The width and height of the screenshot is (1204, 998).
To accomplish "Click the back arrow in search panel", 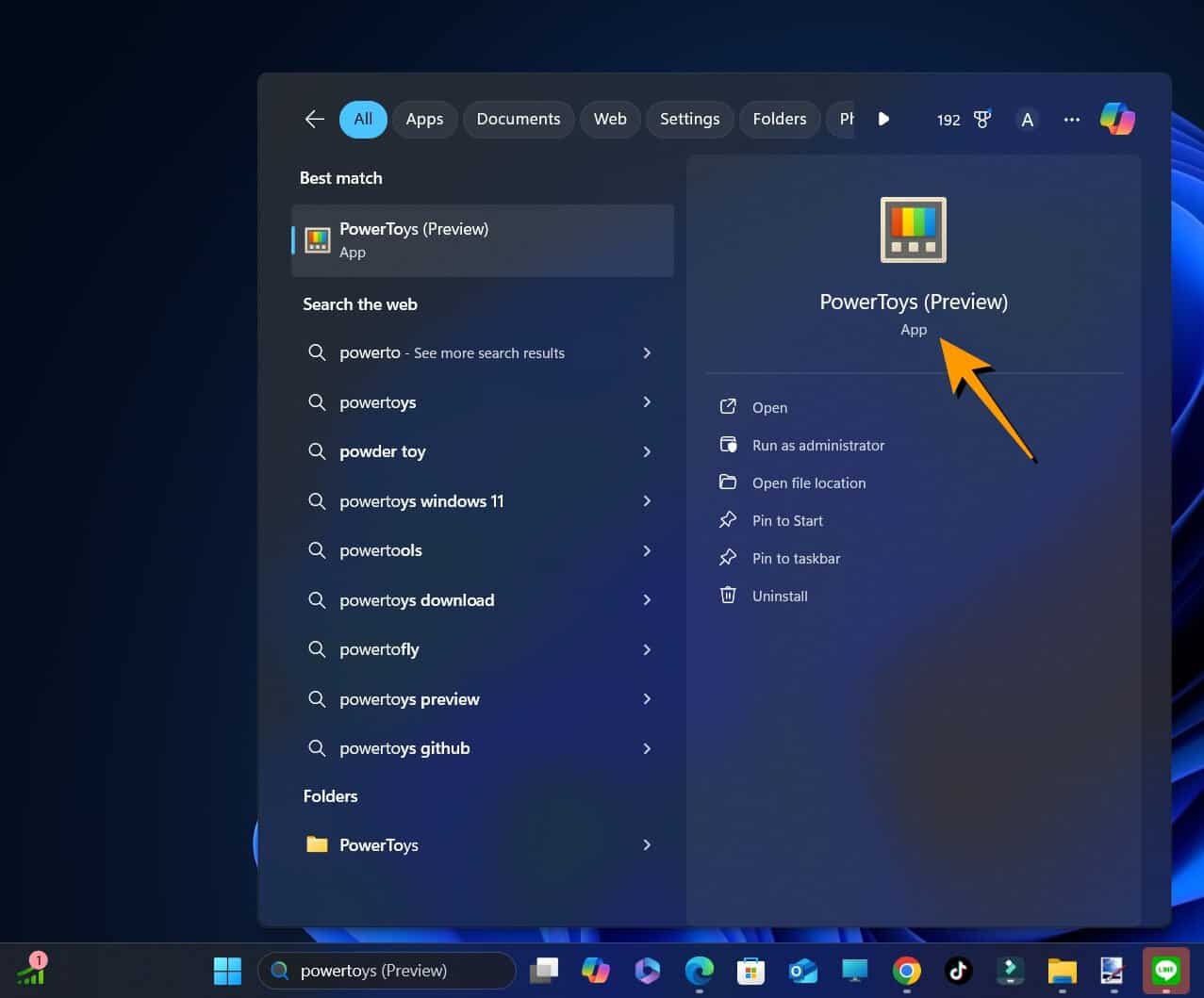I will click(314, 119).
